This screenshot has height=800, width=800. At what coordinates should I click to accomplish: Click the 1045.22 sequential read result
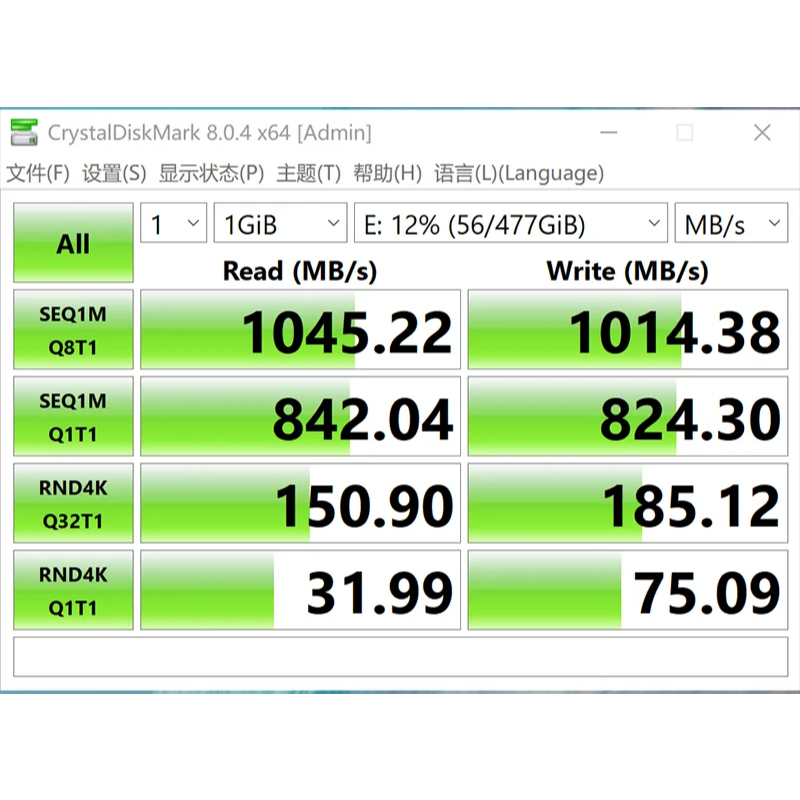[301, 331]
